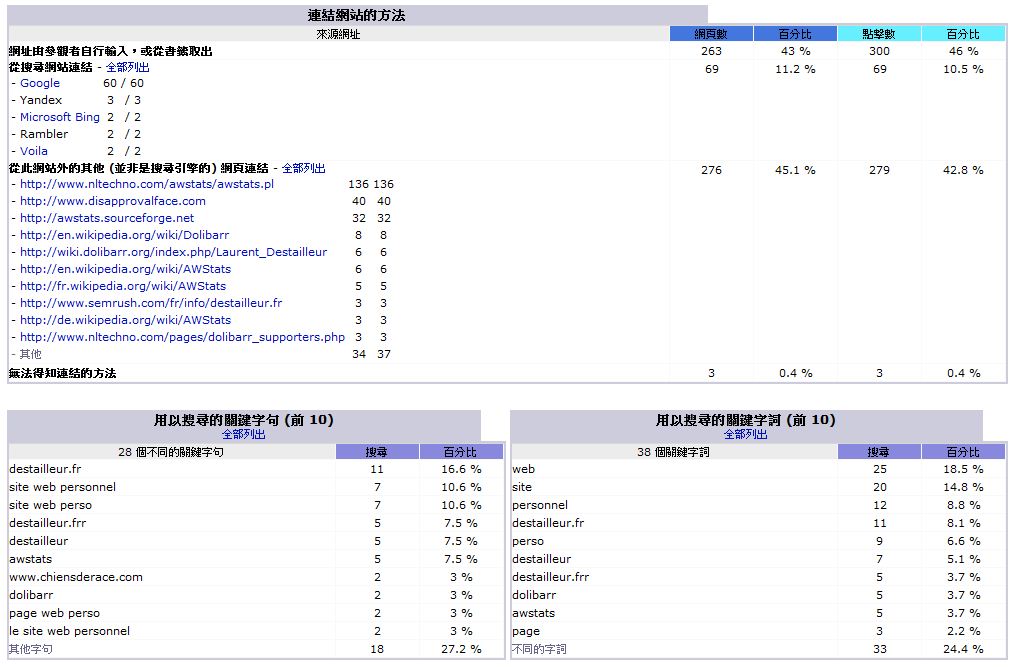Image resolution: width=1013 pixels, height=667 pixels.
Task: Open the wiki.dolibarr.org Laurent_Destailleur link
Action: pos(173,252)
